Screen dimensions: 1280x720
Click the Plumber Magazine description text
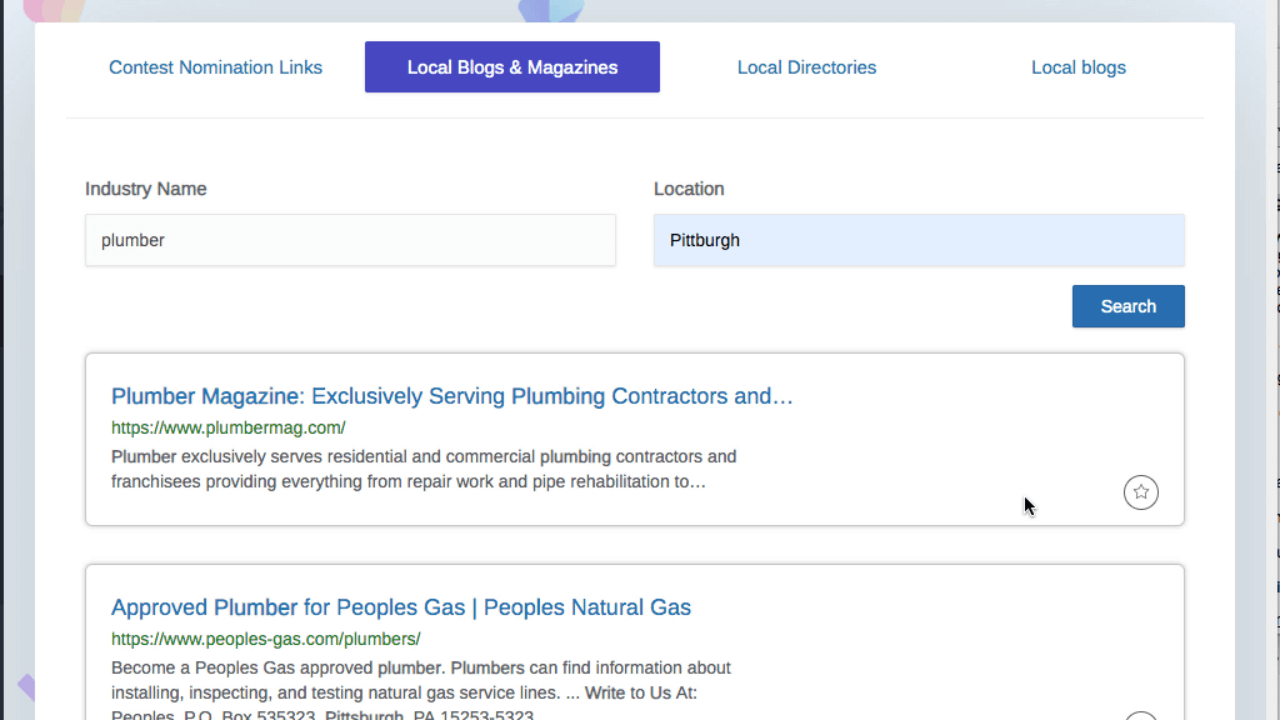point(424,469)
